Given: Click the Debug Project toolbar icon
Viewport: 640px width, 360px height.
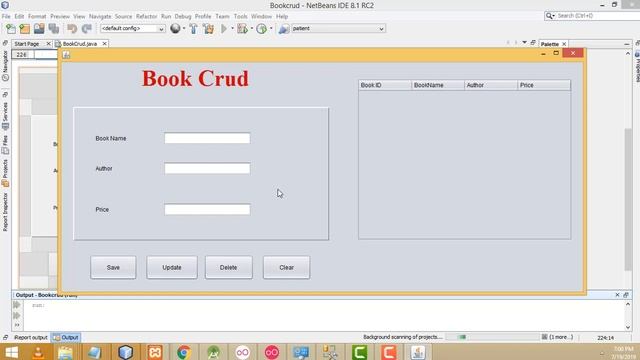Looking at the screenshot, I should [242, 29].
